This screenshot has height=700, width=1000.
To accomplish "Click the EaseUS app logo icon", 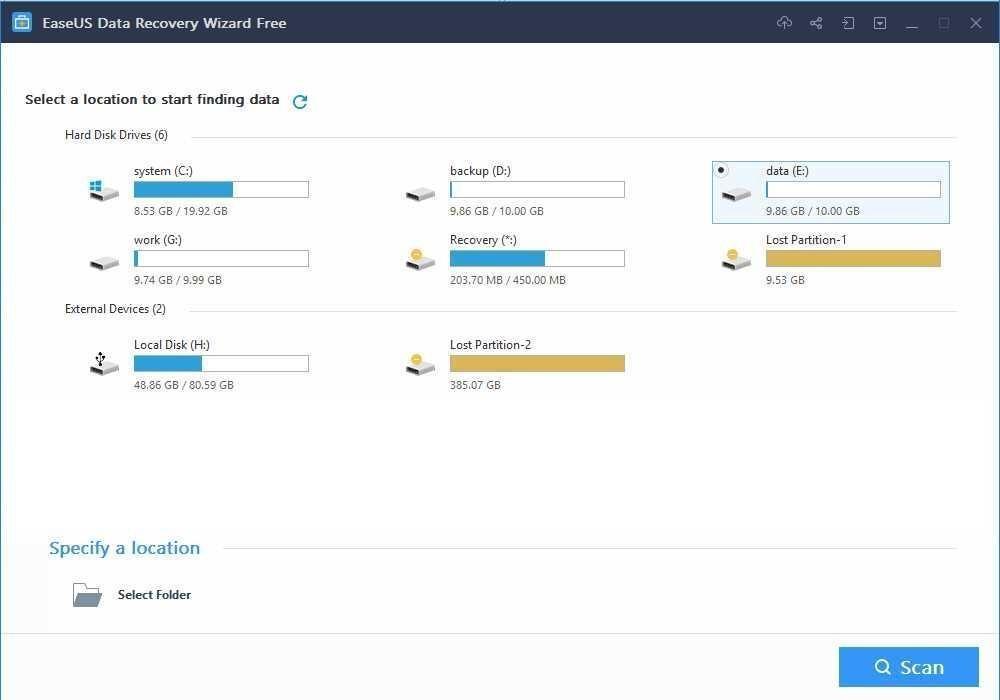I will coord(22,22).
